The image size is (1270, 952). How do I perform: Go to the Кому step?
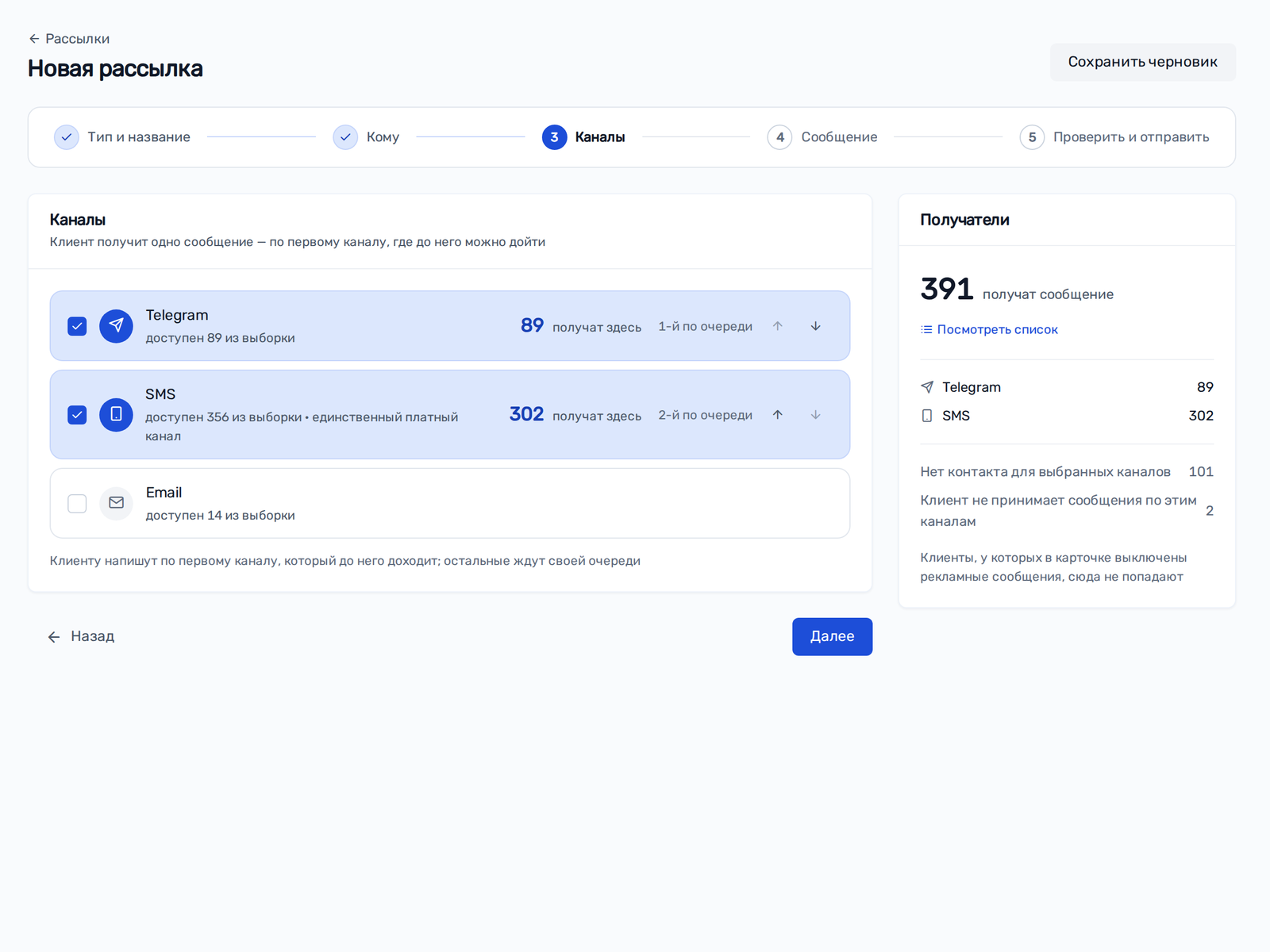point(383,137)
